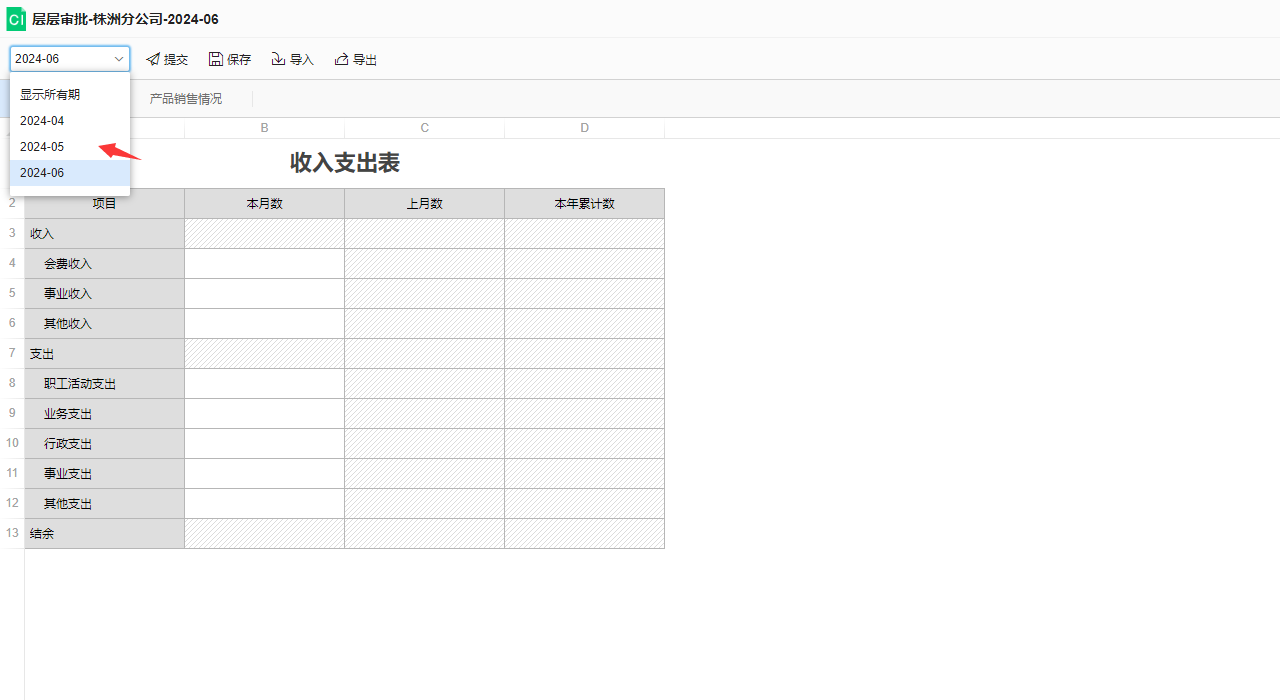Click the import (导入) icon in toolbar
1280x700 pixels.
[x=279, y=60]
